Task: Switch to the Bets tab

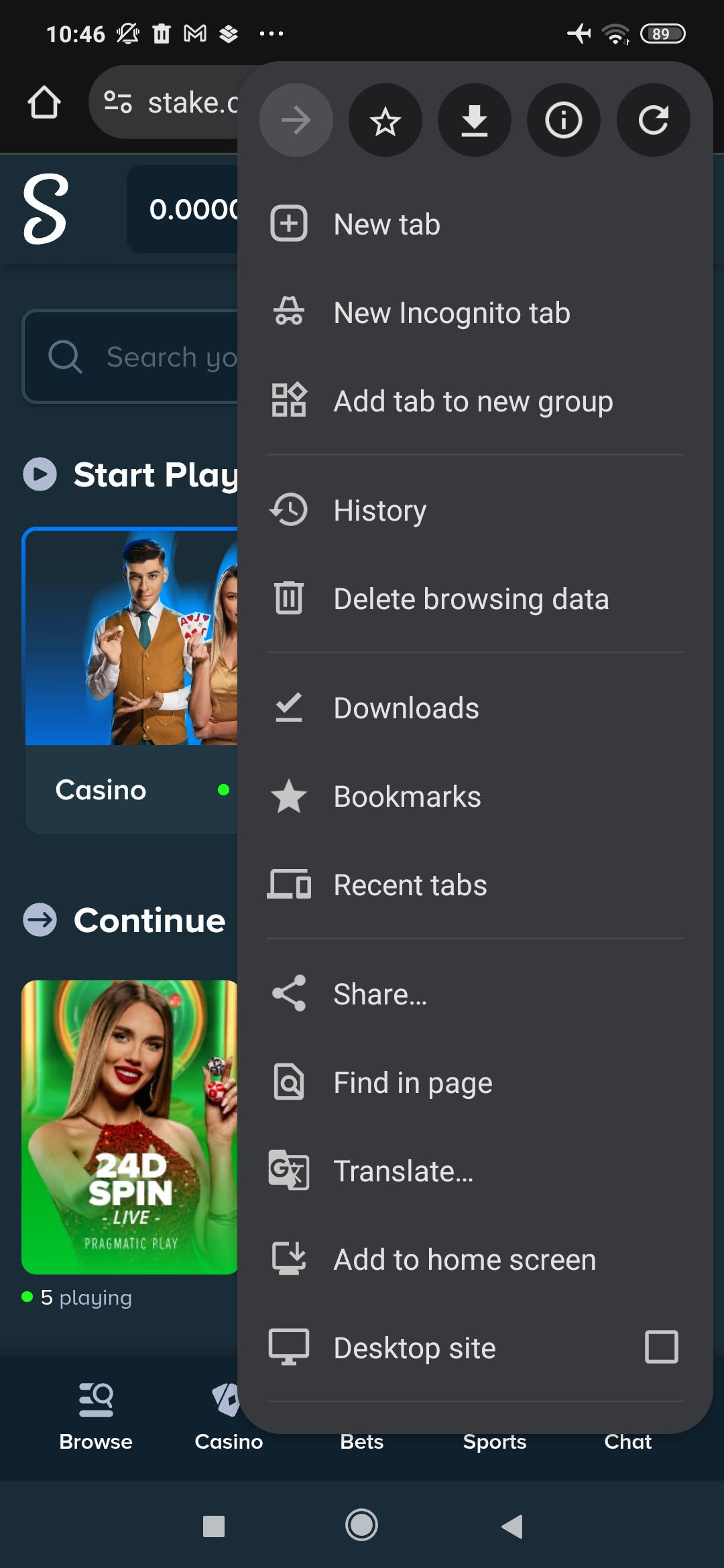Action: point(361,1441)
